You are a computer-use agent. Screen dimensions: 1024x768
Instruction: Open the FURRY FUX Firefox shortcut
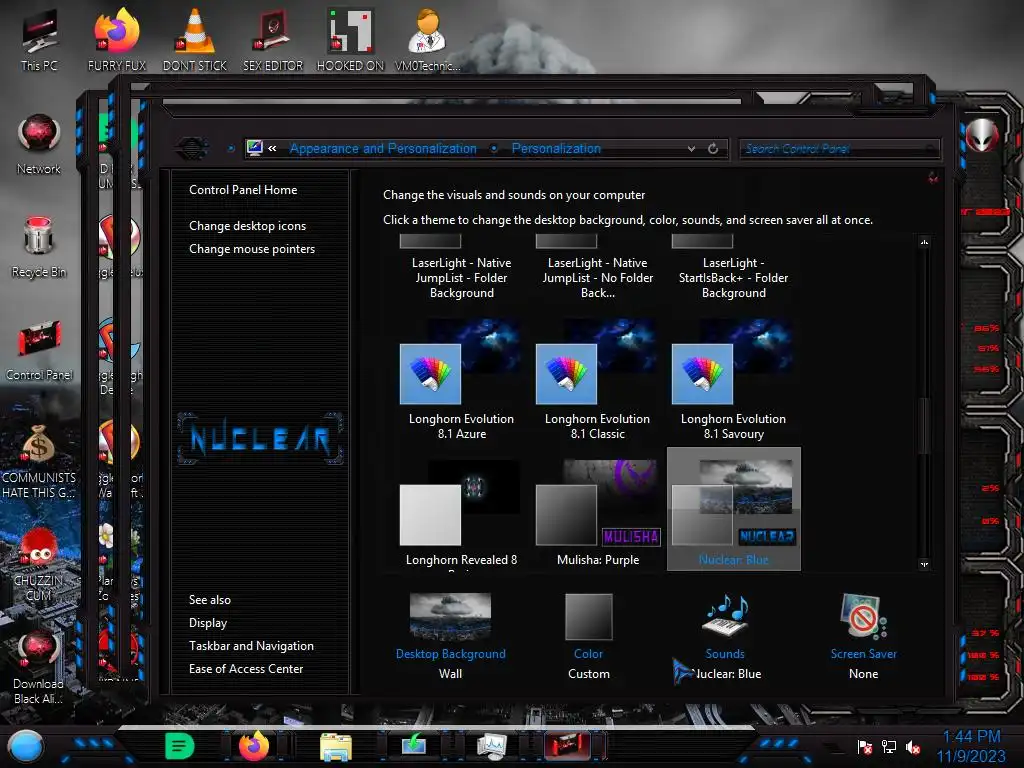point(117,40)
